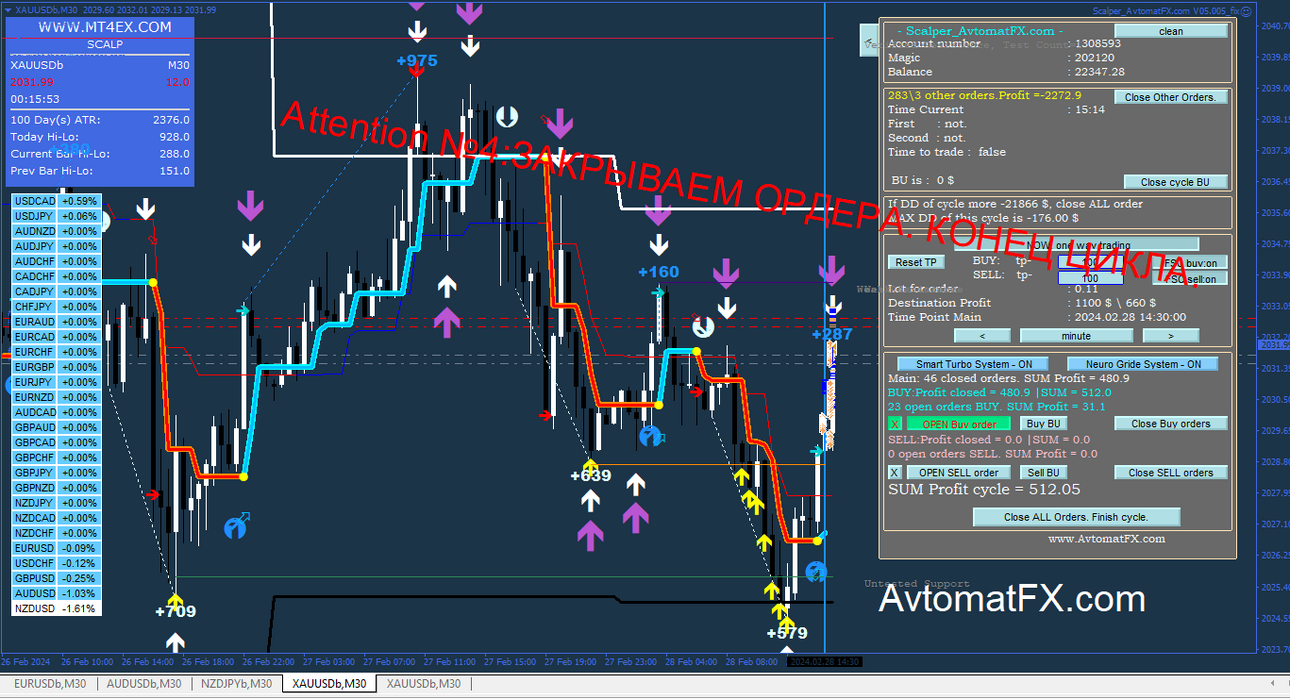Step Time Point Main back with < button

982,336
